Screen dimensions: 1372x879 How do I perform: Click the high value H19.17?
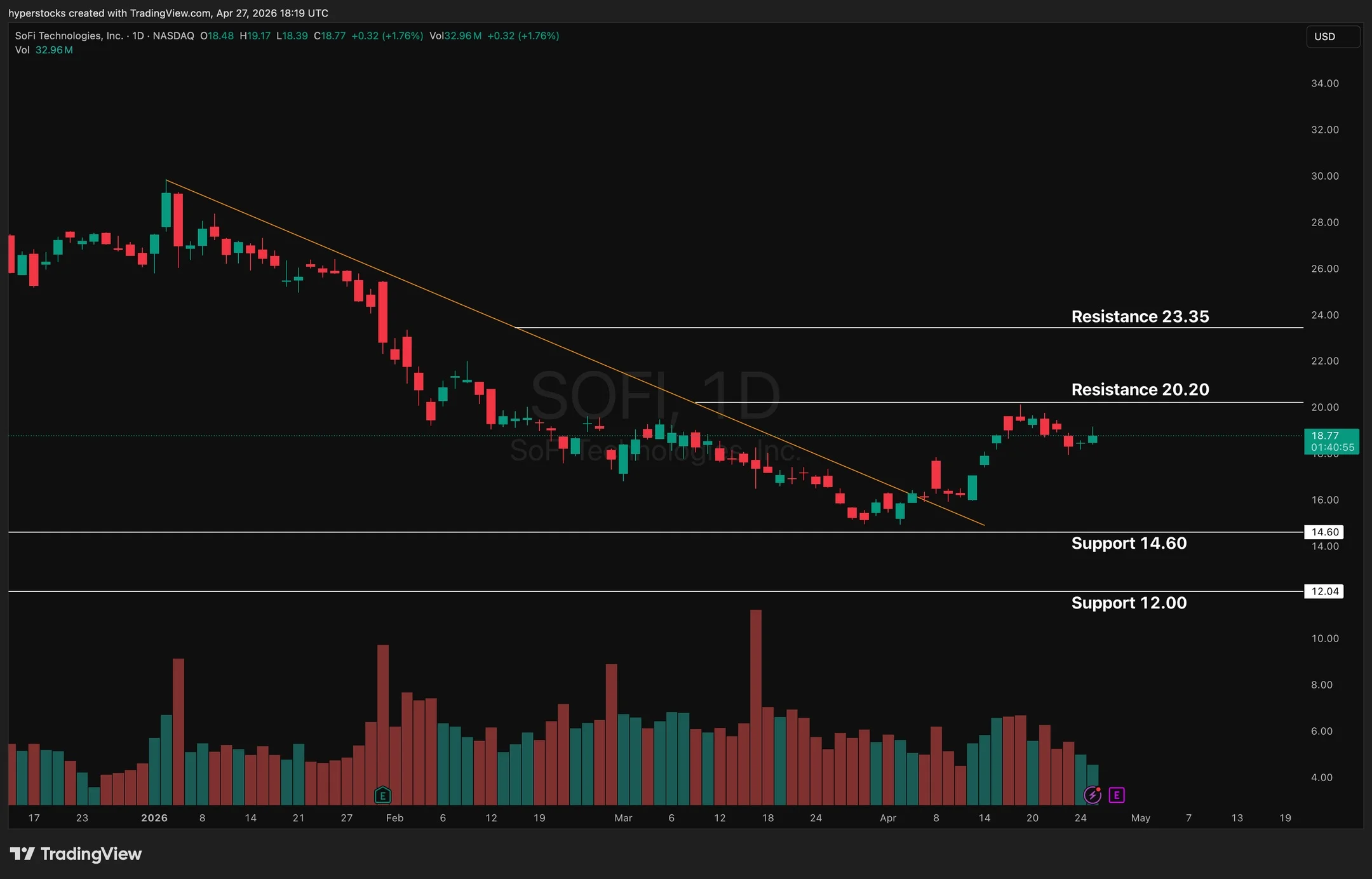255,36
